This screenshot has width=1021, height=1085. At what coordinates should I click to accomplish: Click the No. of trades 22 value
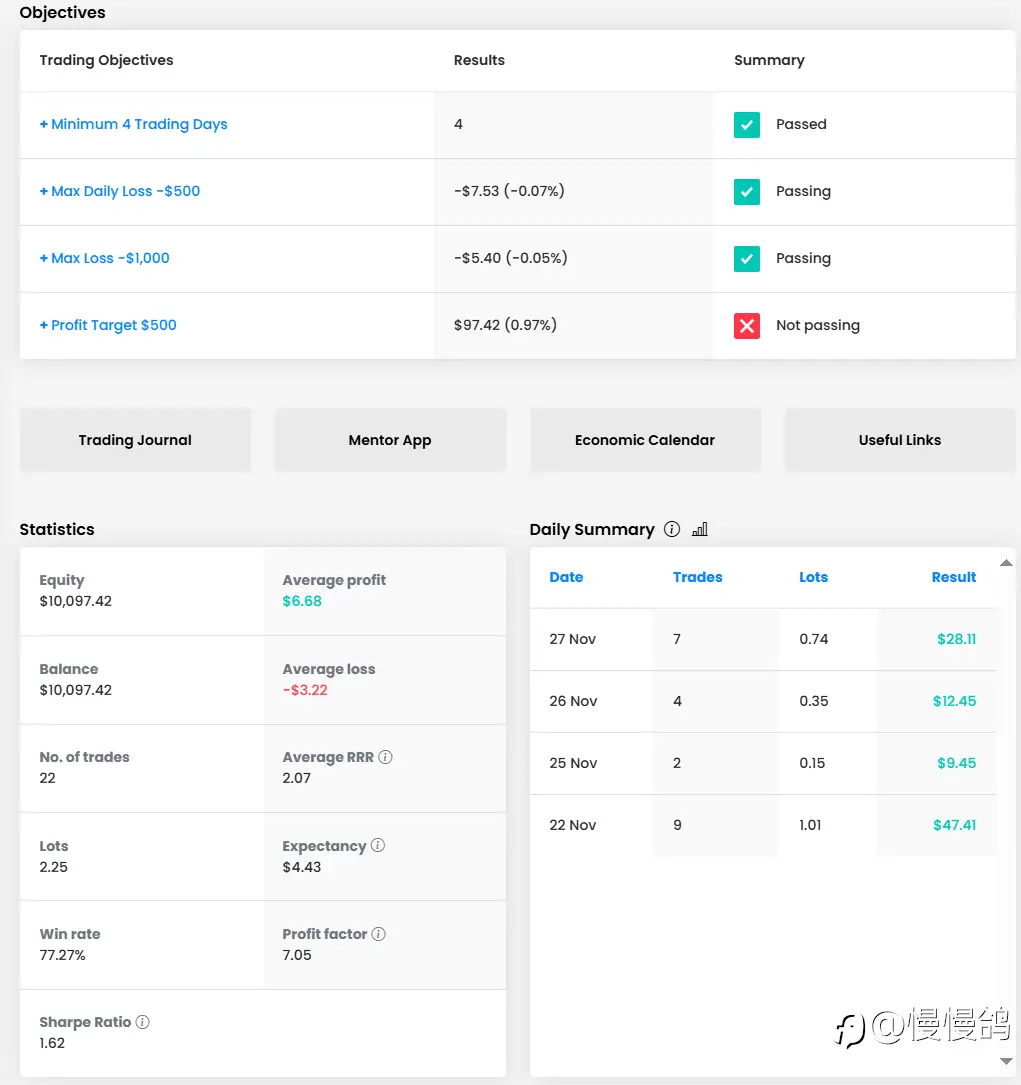47,778
